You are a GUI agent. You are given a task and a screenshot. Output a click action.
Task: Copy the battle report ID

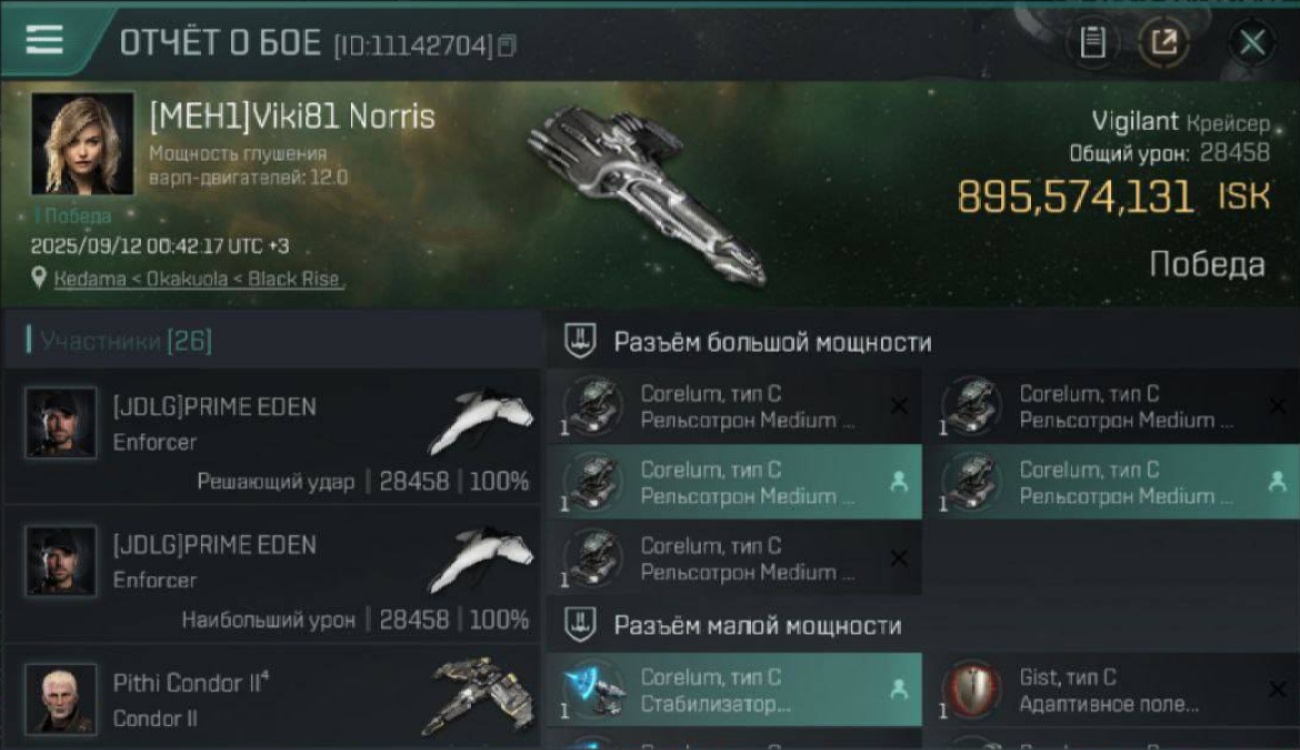point(507,45)
